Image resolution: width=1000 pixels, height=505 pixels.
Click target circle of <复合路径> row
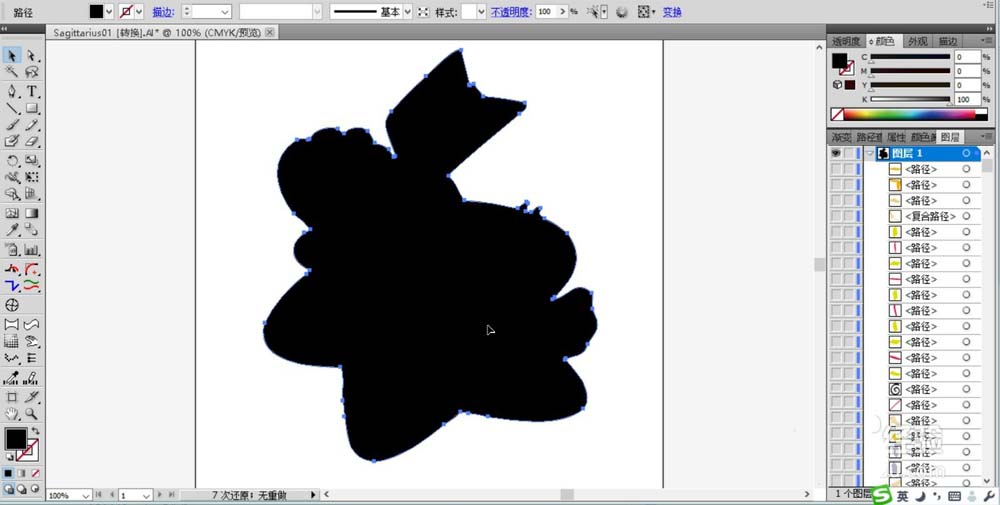(x=966, y=216)
